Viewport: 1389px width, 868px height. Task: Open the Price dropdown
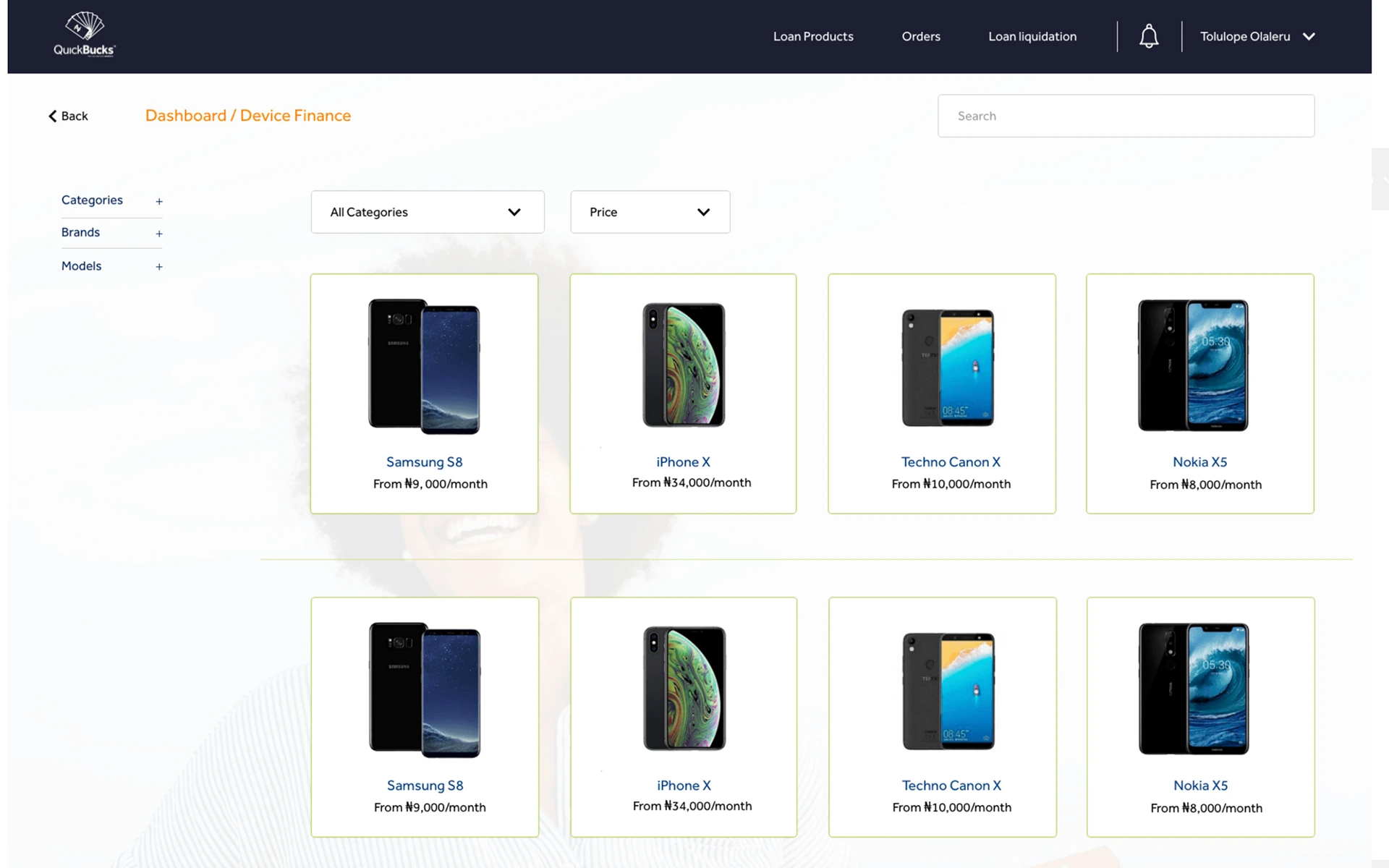(650, 212)
